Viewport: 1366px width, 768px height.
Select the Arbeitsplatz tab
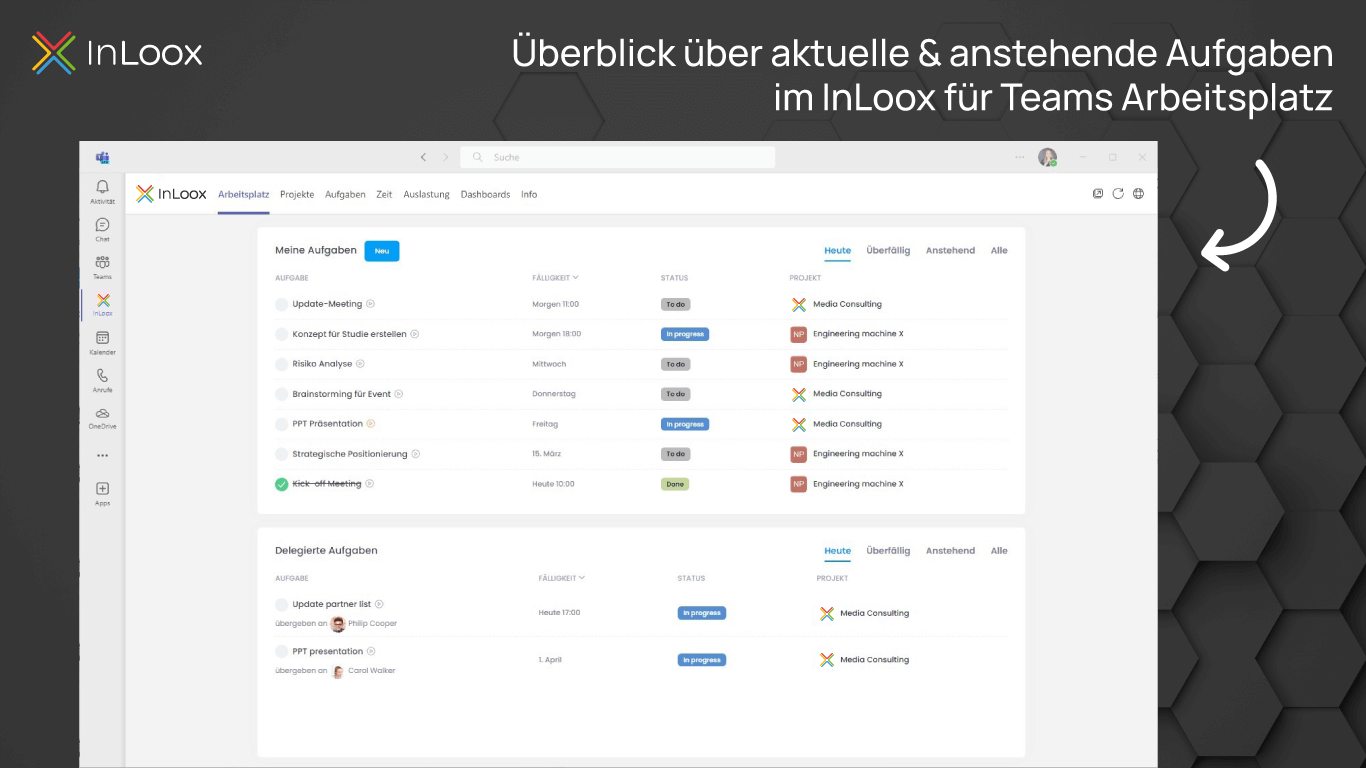click(x=244, y=194)
